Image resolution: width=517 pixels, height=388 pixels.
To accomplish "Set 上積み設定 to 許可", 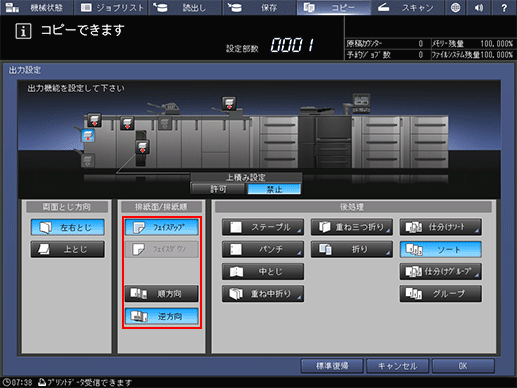I will 218,189.
